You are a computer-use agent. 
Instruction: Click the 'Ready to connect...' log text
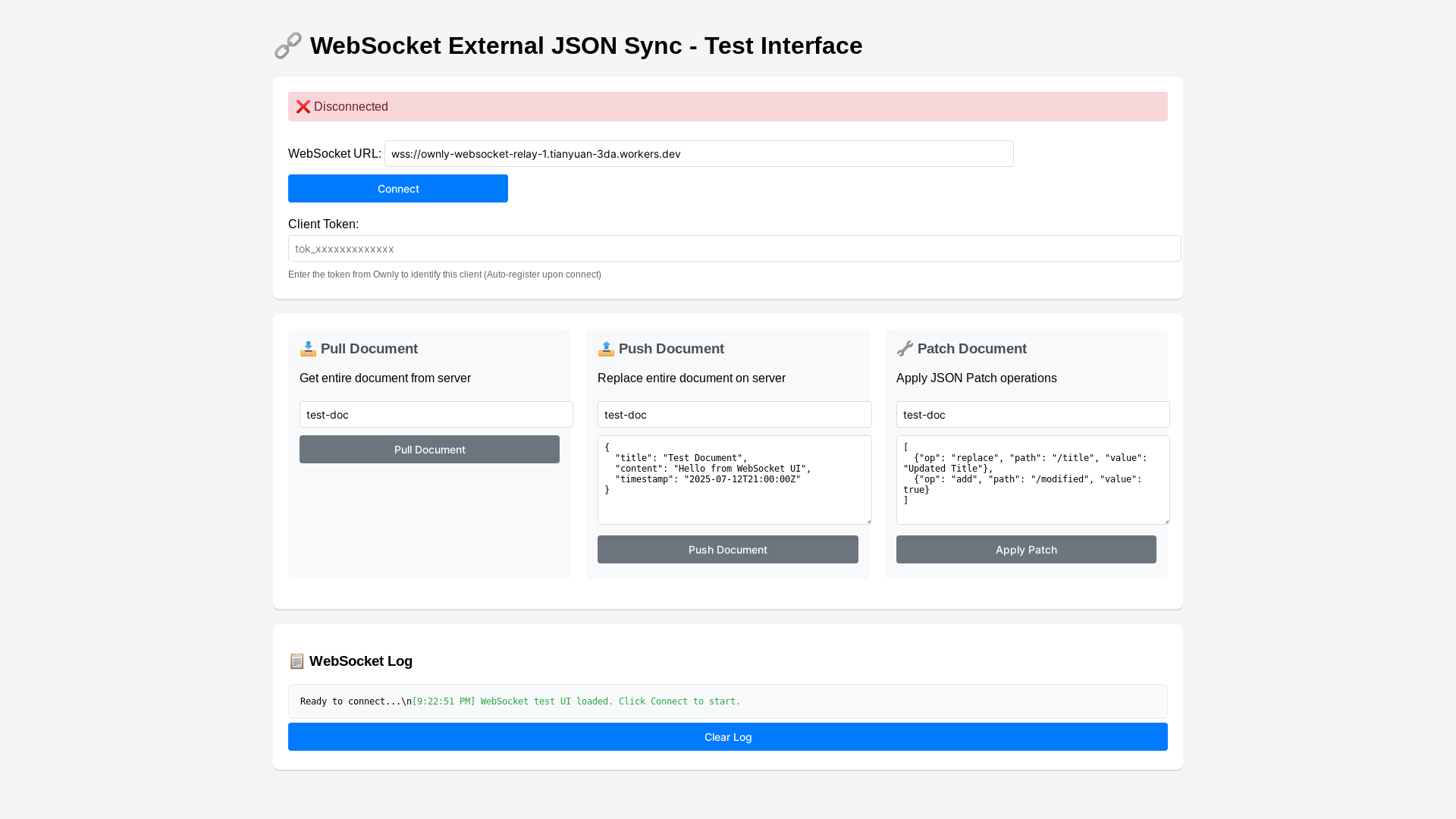[x=350, y=701]
